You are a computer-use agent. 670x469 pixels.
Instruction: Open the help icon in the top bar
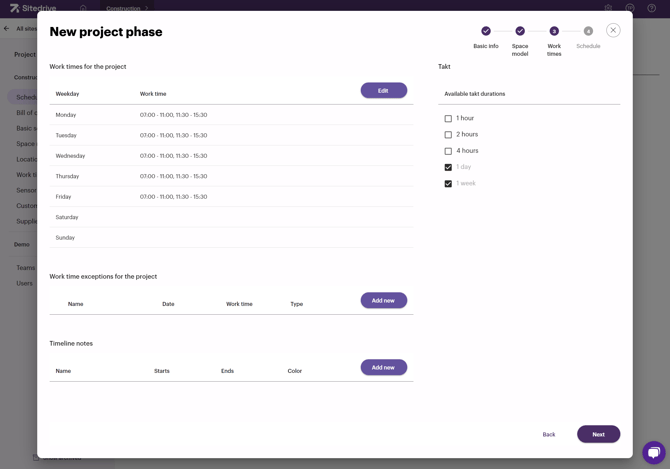(652, 8)
